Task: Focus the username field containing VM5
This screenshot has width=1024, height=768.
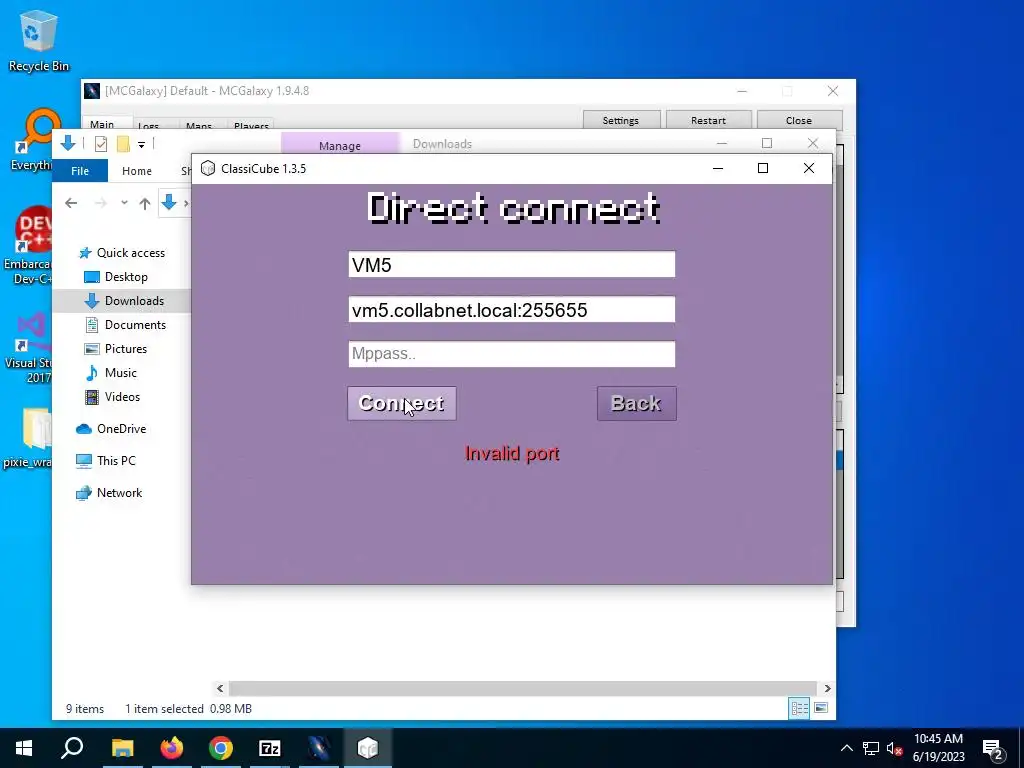Action: (511, 264)
